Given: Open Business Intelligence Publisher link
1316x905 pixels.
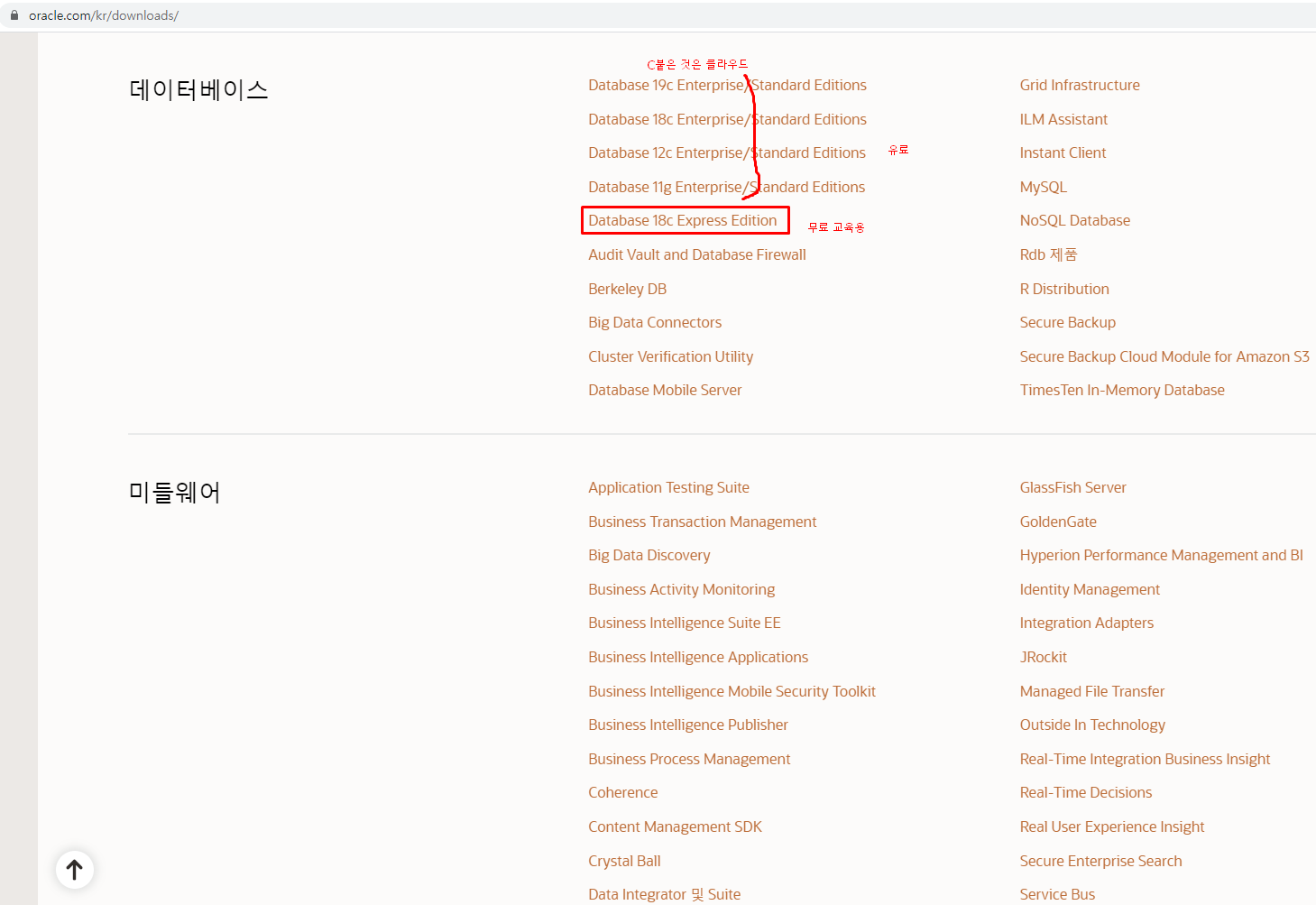Looking at the screenshot, I should (688, 725).
